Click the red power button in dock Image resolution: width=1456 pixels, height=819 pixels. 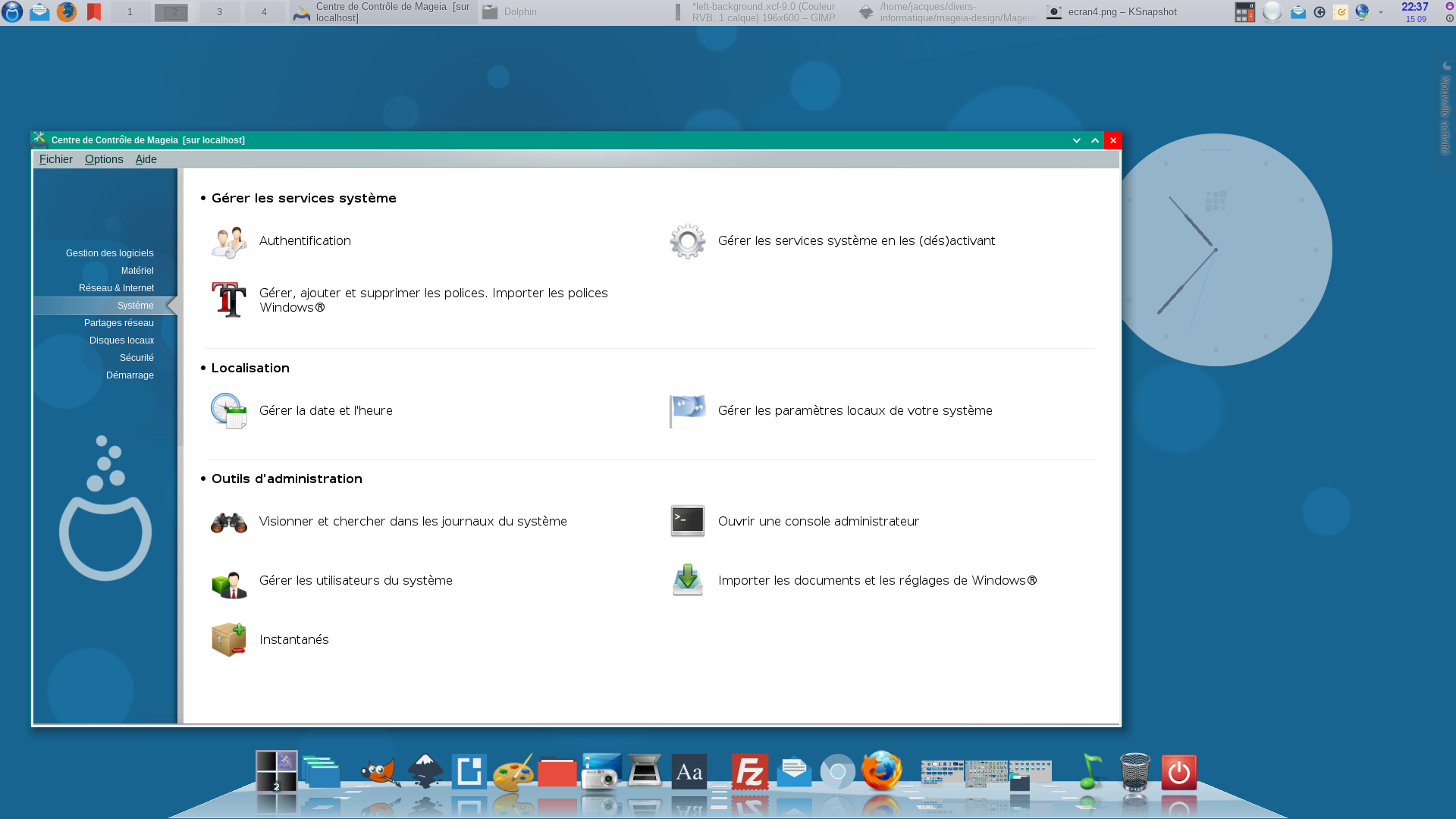click(x=1179, y=773)
